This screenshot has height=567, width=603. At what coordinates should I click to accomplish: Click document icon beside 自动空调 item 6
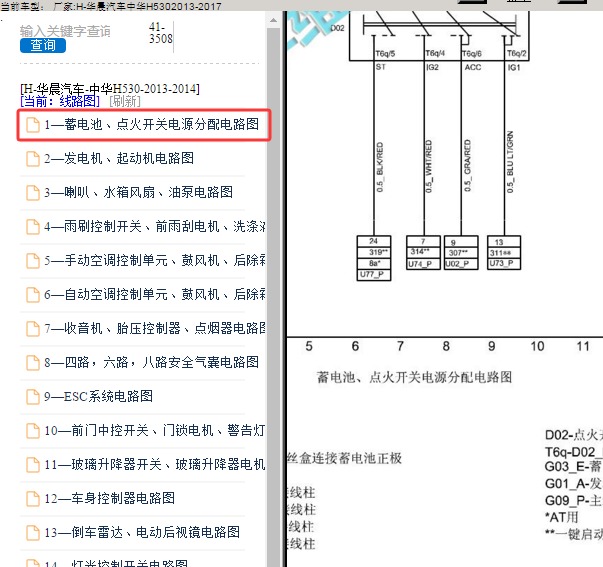click(33, 295)
